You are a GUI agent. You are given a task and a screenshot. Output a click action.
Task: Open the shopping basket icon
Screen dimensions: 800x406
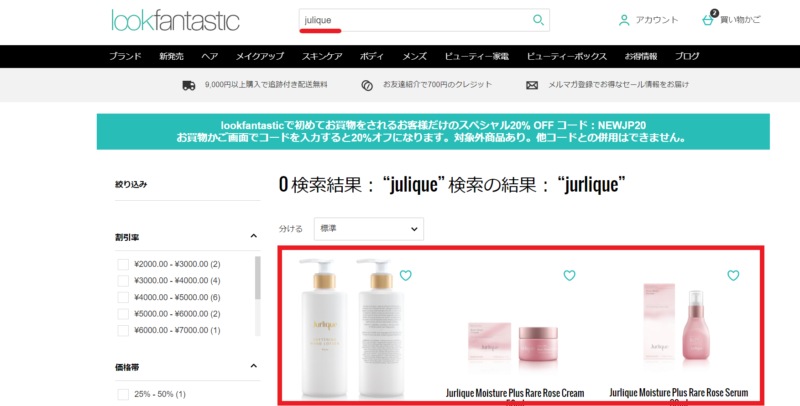pos(708,20)
